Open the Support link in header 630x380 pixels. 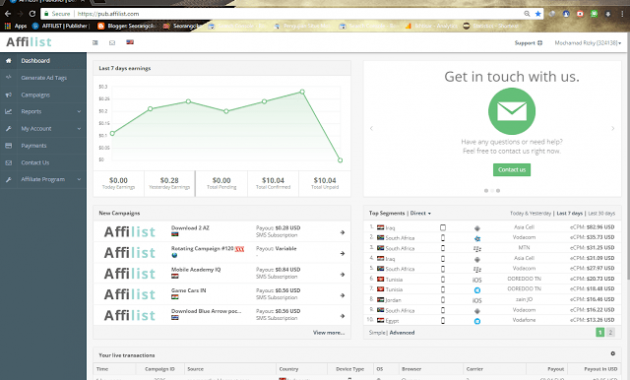click(x=528, y=43)
